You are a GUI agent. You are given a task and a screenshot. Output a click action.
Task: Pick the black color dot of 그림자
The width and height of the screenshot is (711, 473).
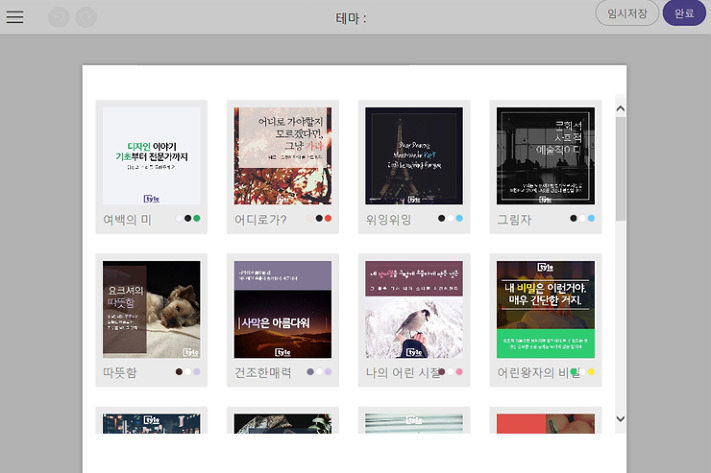coord(573,218)
